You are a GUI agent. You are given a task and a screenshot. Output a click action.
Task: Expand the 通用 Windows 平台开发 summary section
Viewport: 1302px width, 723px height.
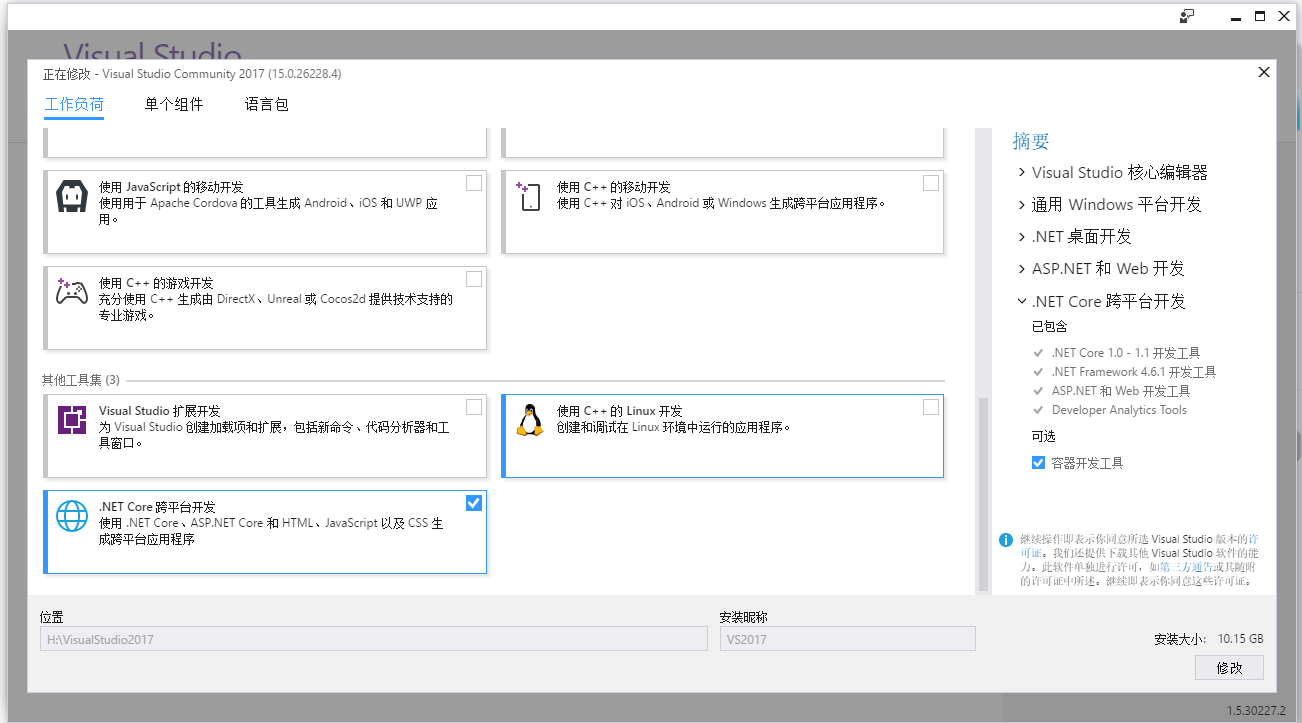[x=1022, y=205]
